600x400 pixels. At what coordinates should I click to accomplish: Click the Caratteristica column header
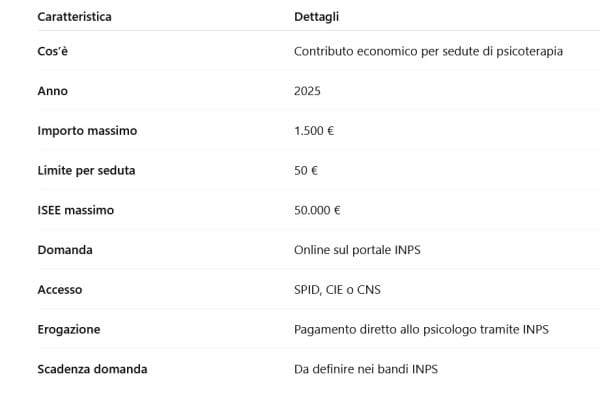pyautogui.click(x=74, y=17)
